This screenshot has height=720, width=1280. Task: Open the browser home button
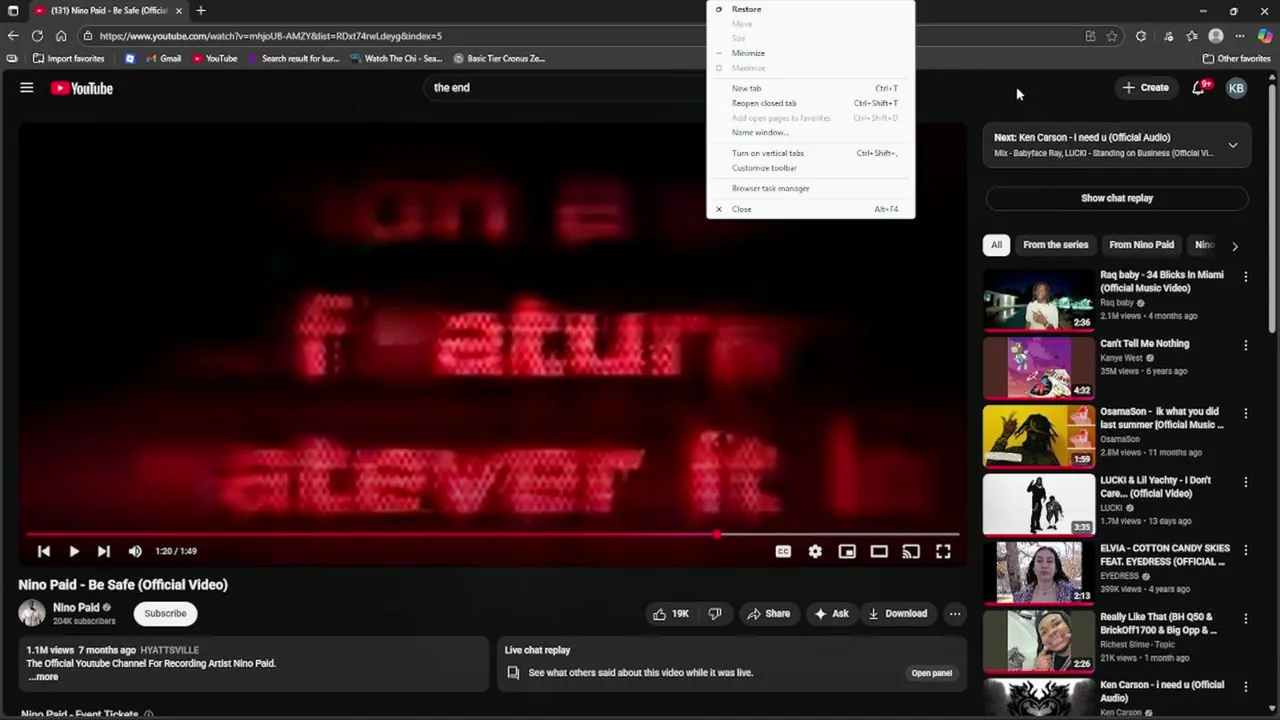(61, 36)
